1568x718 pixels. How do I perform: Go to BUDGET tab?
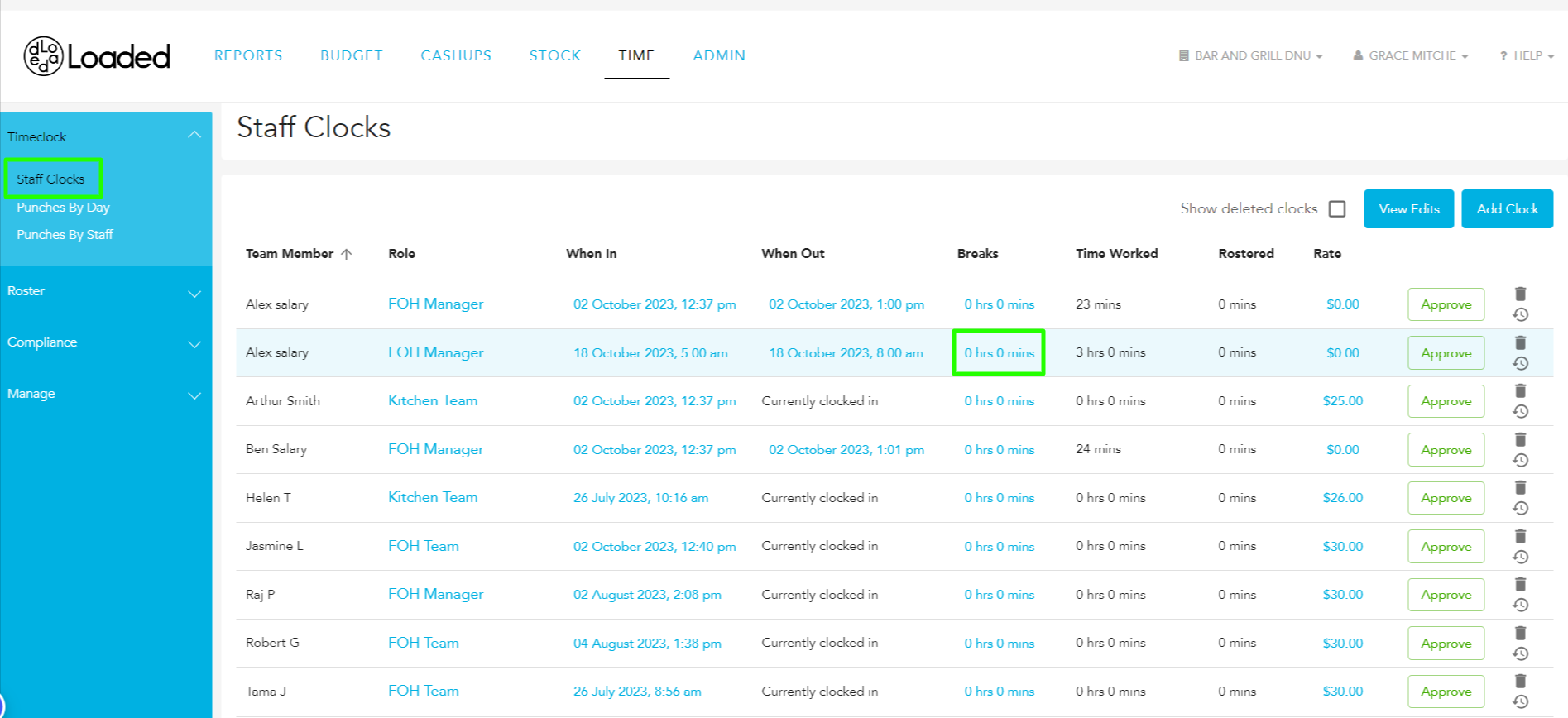click(352, 55)
